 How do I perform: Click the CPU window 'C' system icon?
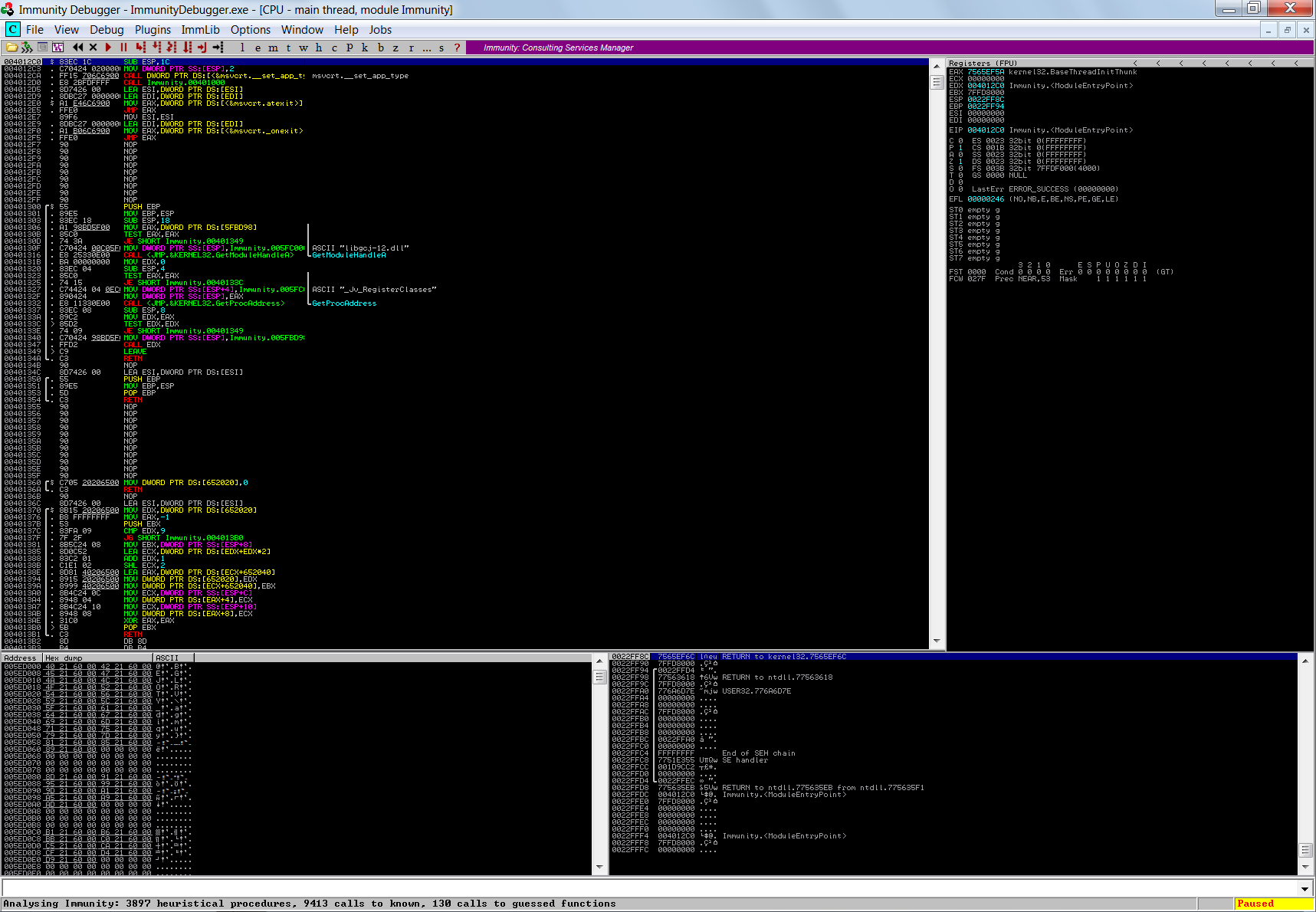coord(12,29)
